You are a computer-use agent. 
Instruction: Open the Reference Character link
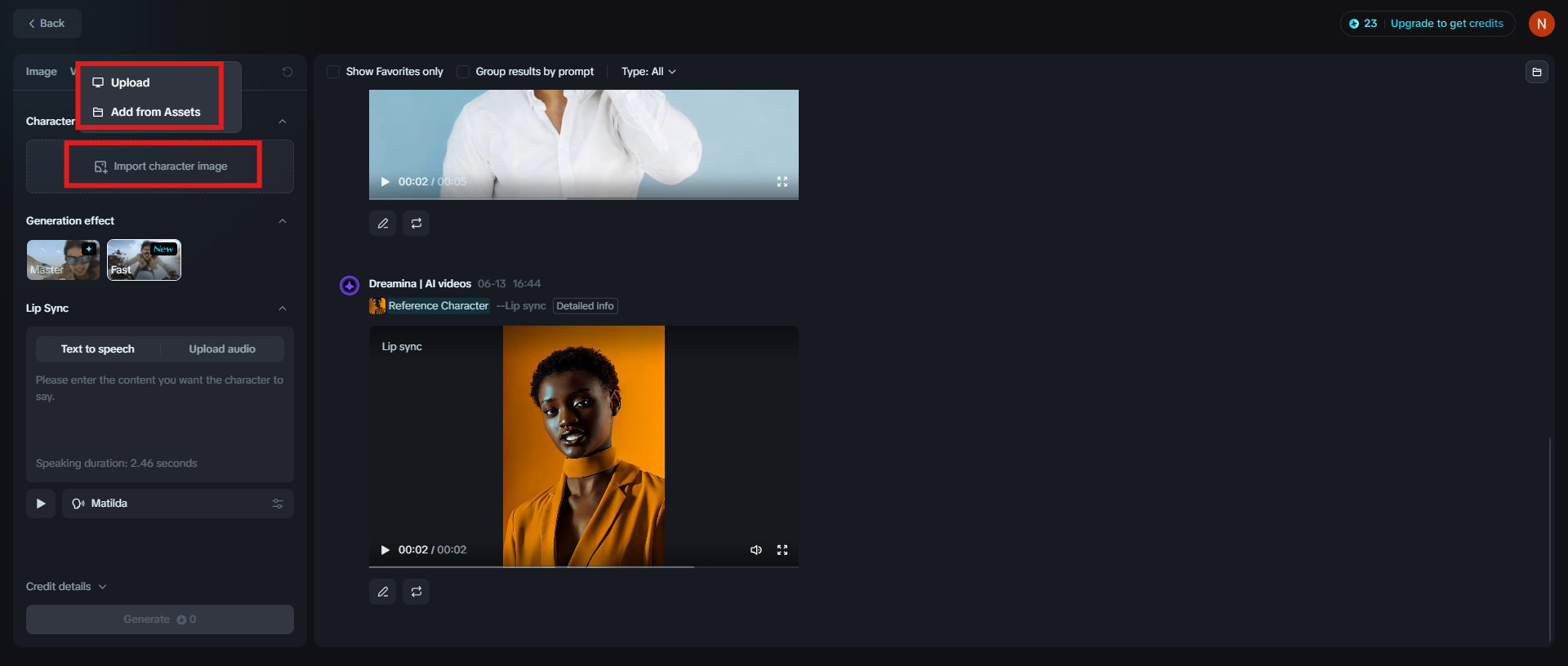tap(439, 306)
